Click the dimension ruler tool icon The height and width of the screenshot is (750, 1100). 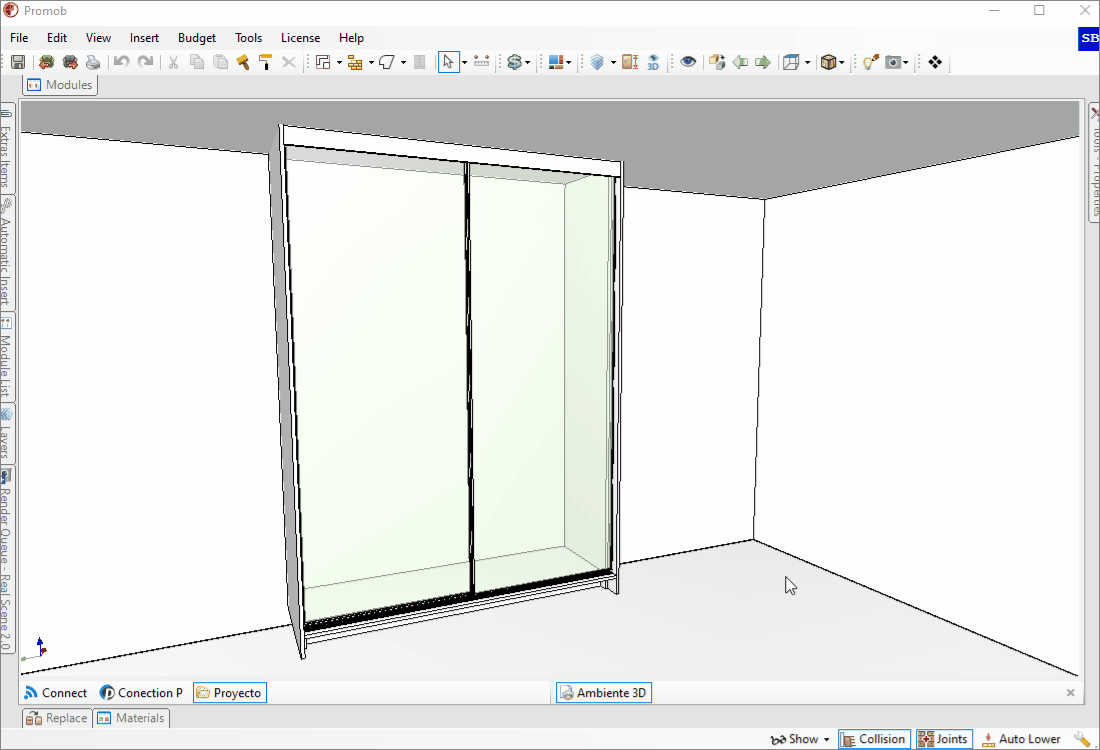[481, 62]
